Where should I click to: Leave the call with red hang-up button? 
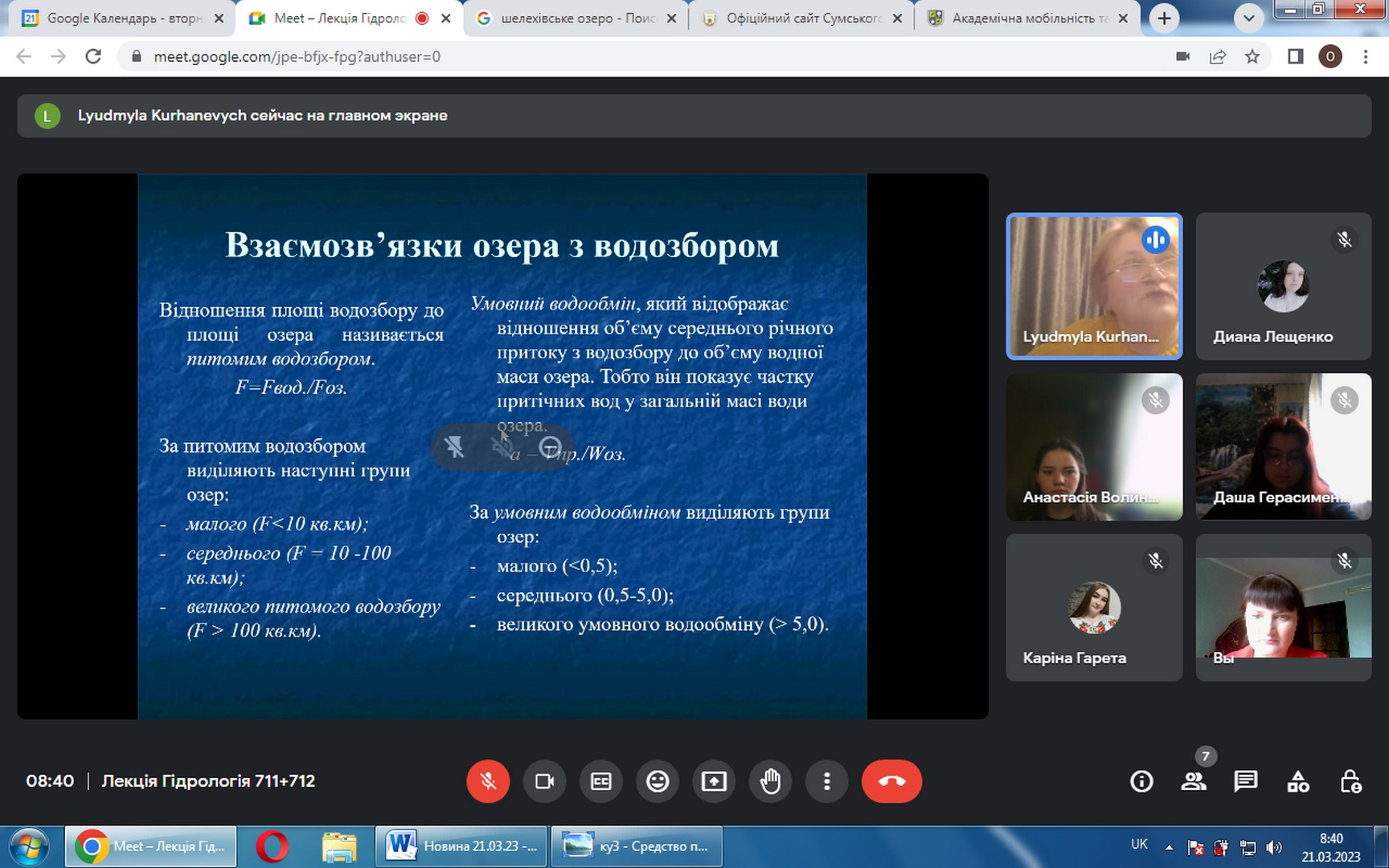click(891, 781)
